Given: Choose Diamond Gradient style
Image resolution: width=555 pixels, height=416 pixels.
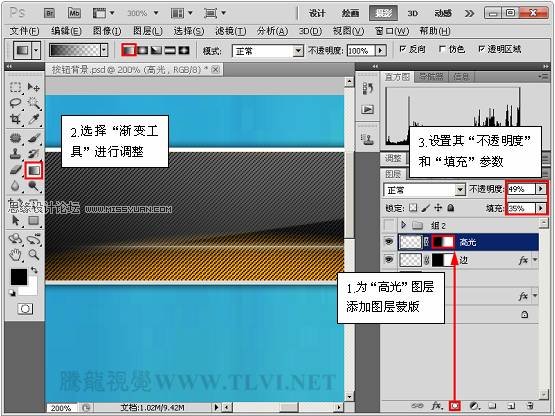Looking at the screenshot, I should [184, 50].
